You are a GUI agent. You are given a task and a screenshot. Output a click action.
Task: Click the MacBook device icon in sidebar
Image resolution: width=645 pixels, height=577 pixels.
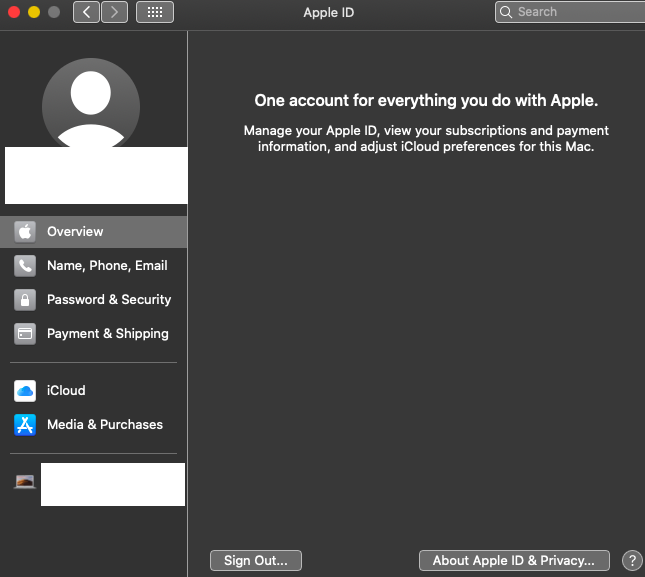click(25, 482)
